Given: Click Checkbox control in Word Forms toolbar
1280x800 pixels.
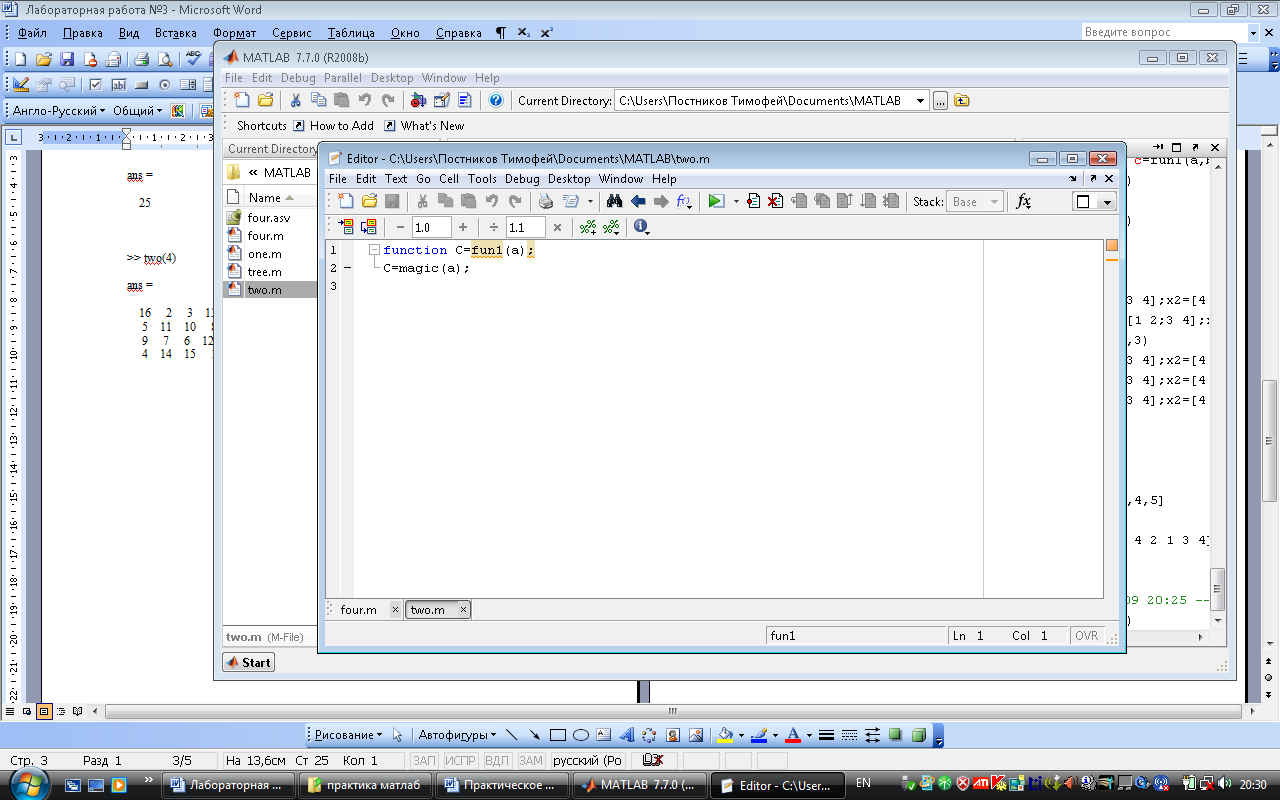Looking at the screenshot, I should pyautogui.click(x=95, y=85).
